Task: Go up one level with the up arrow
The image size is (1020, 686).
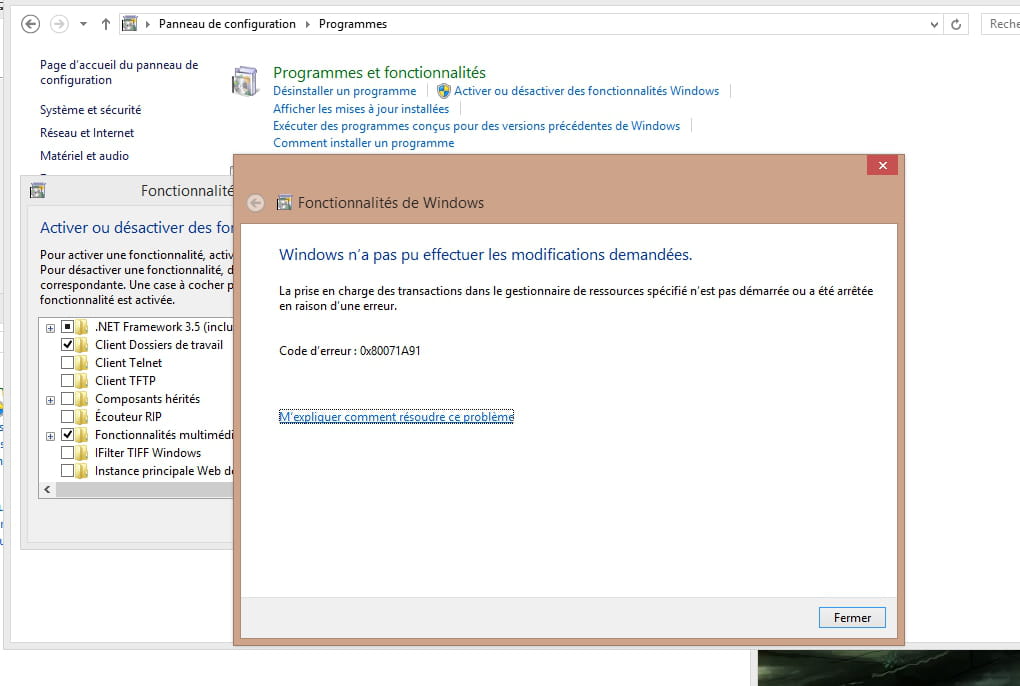Action: (x=105, y=24)
